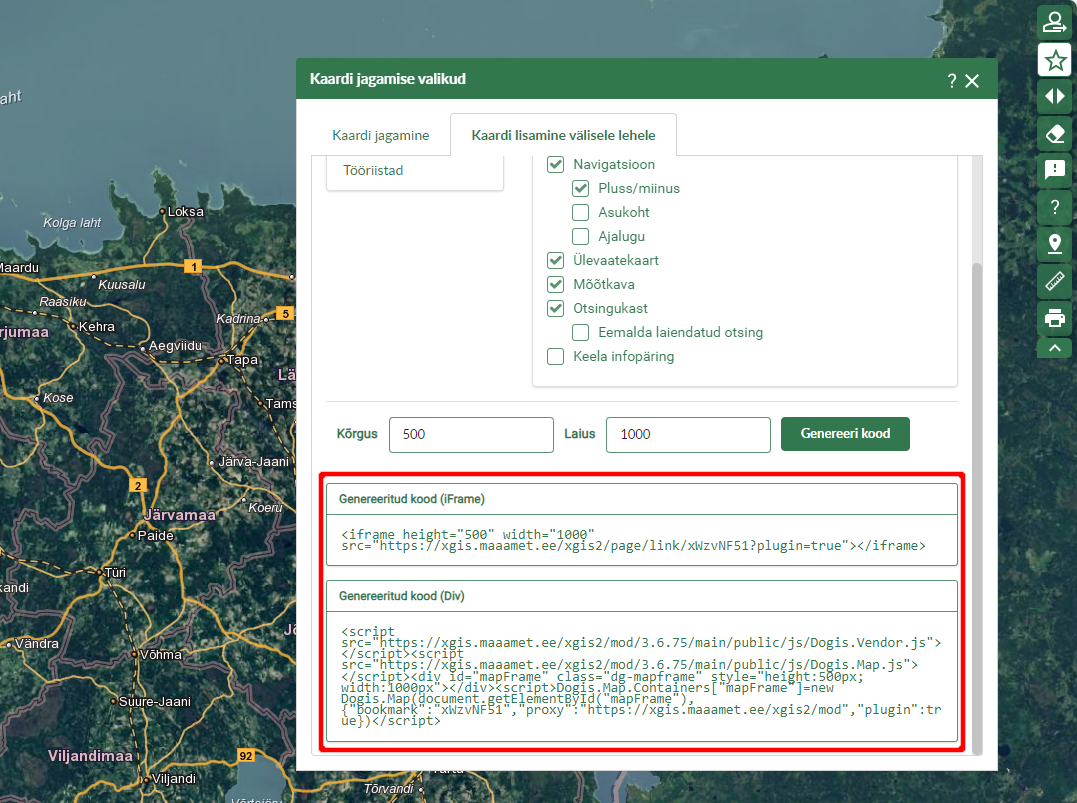1077x803 pixels.
Task: Click the generated Div code text
Action: (x=642, y=676)
